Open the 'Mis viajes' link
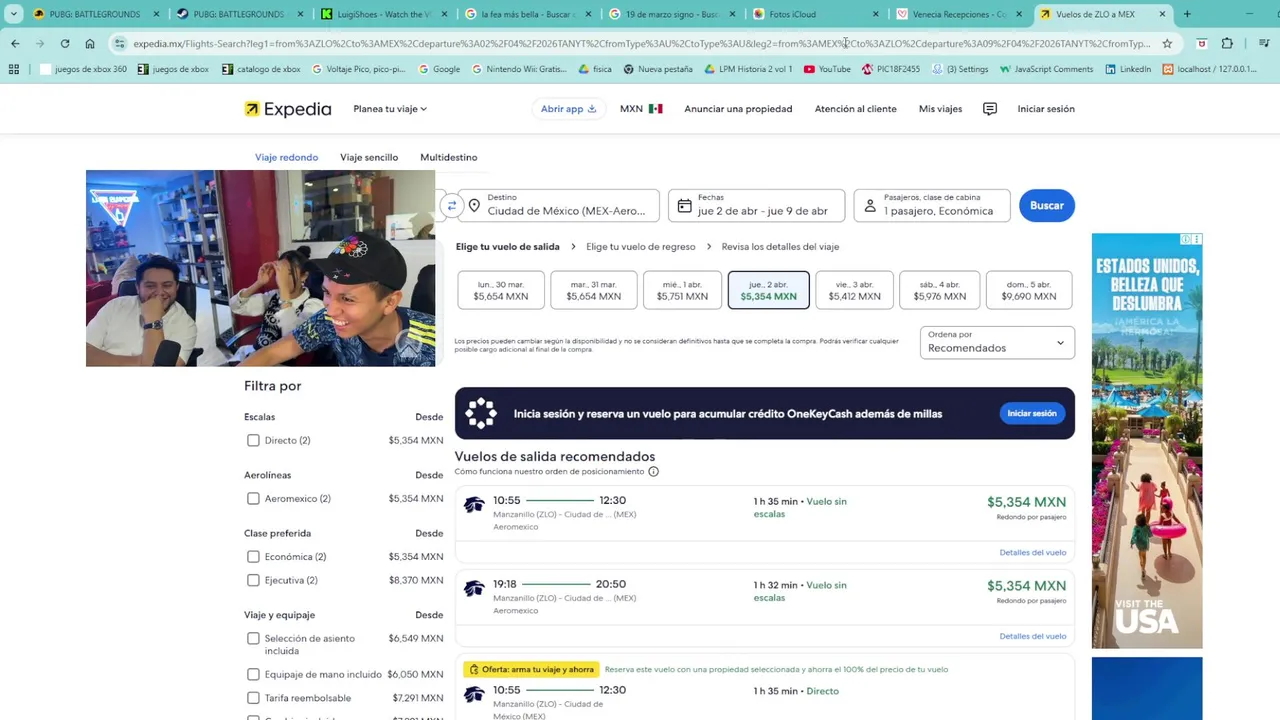1280x720 pixels. [x=940, y=109]
